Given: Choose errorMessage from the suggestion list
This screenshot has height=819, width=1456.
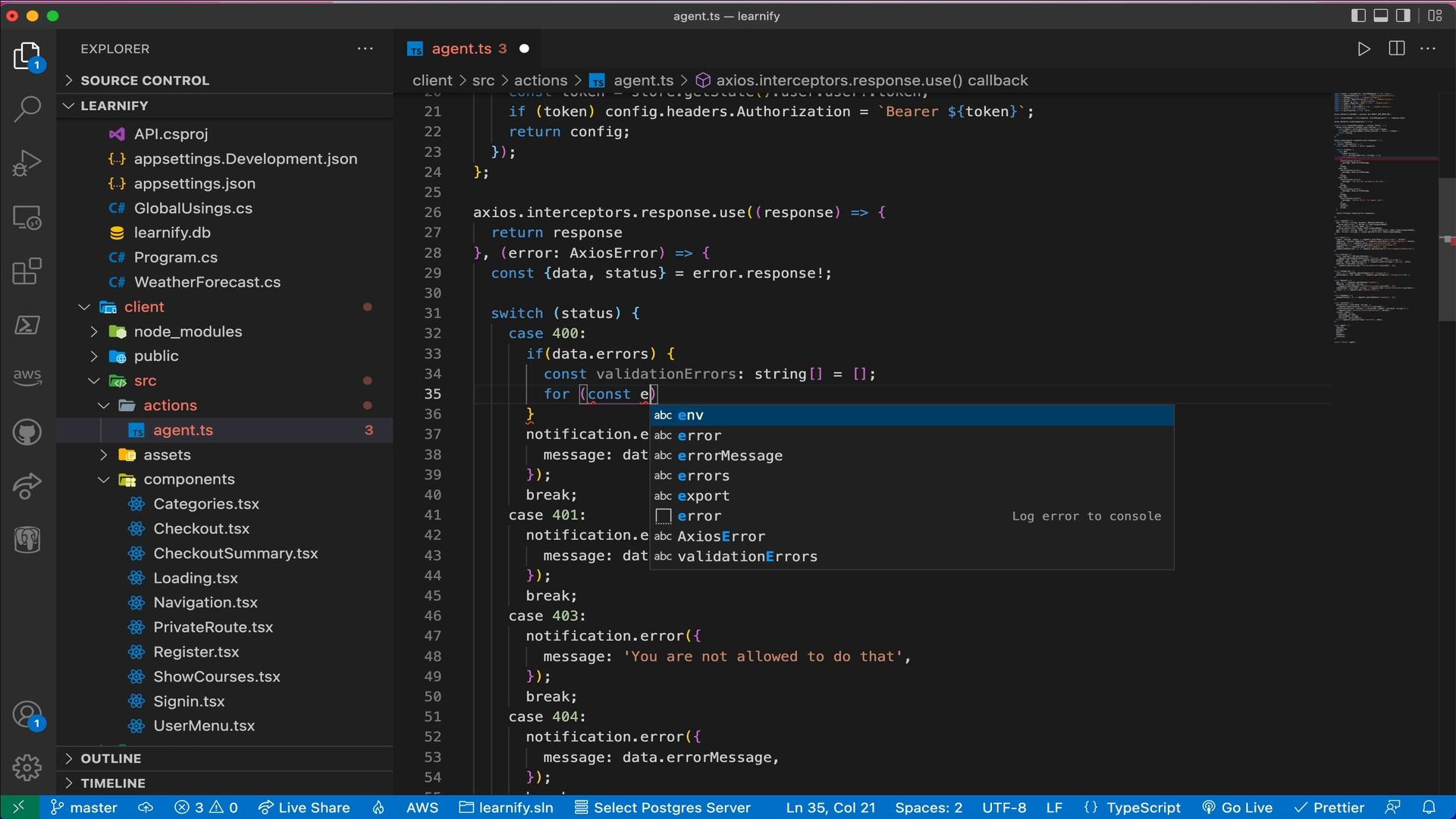Looking at the screenshot, I should click(x=730, y=456).
